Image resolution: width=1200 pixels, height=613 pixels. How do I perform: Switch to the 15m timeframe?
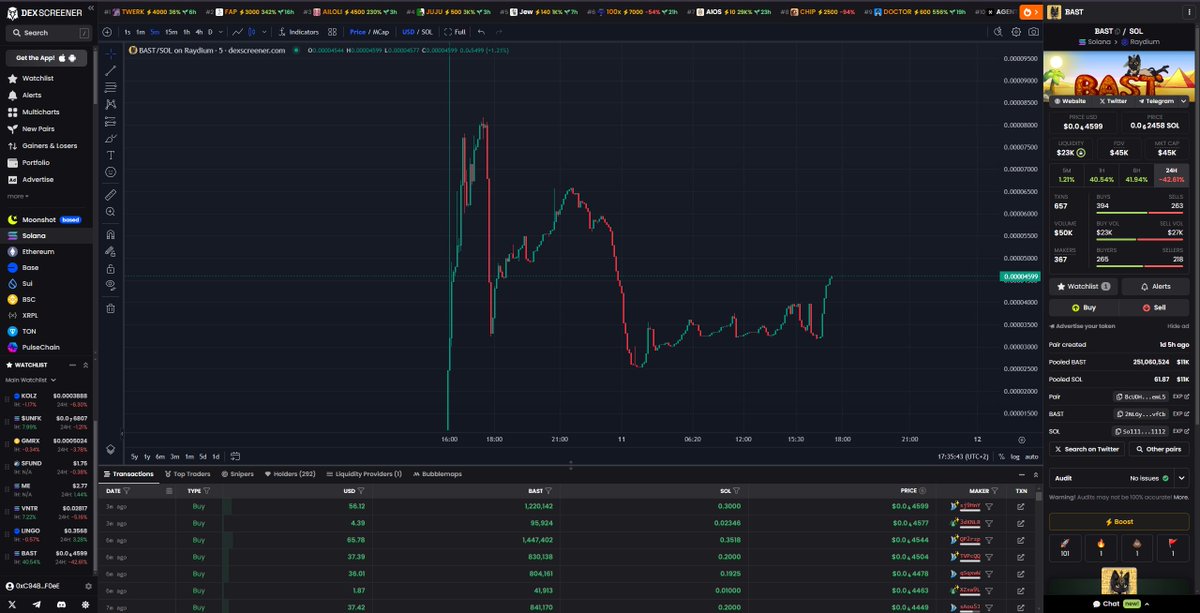[171, 32]
